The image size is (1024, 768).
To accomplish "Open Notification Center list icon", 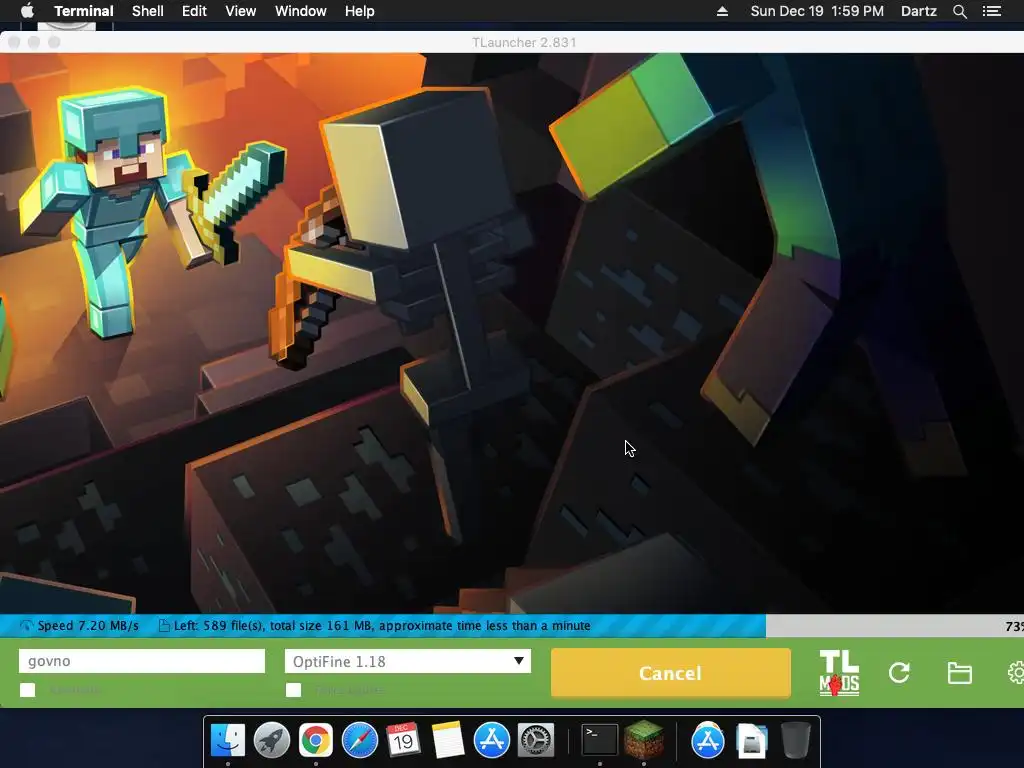I will click(x=992, y=11).
